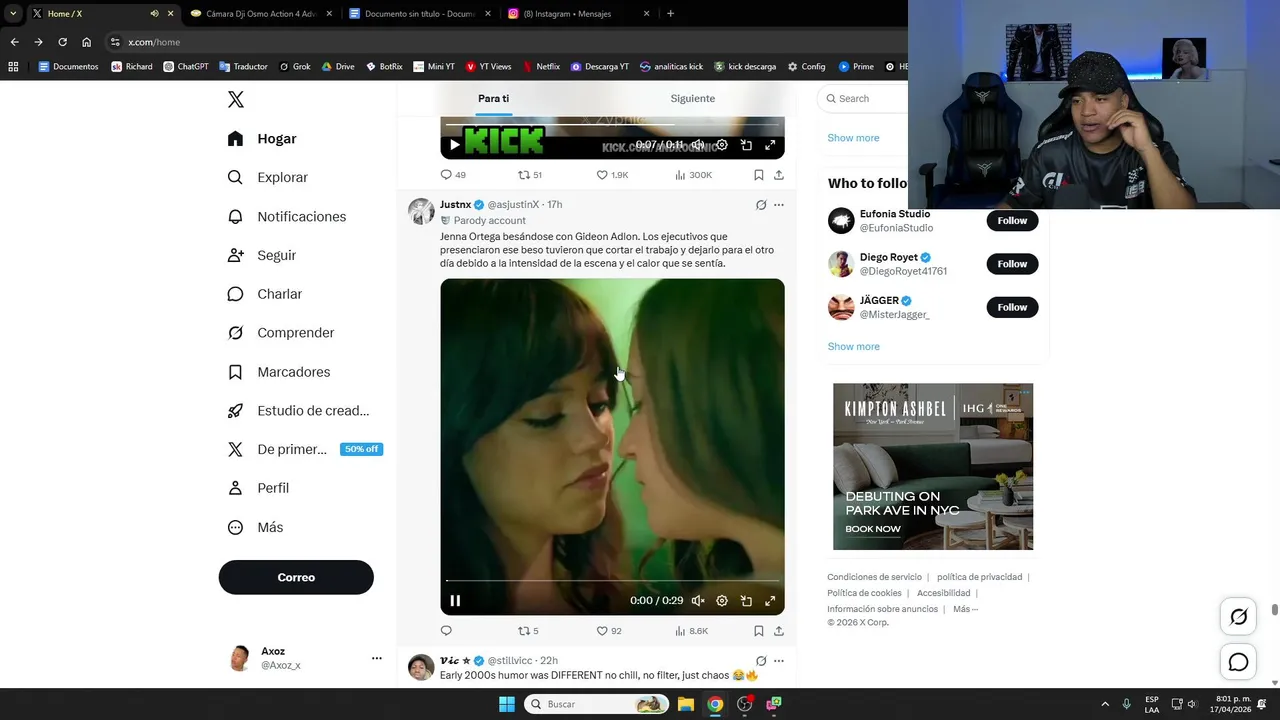Pause the Justnx video

coord(455,601)
